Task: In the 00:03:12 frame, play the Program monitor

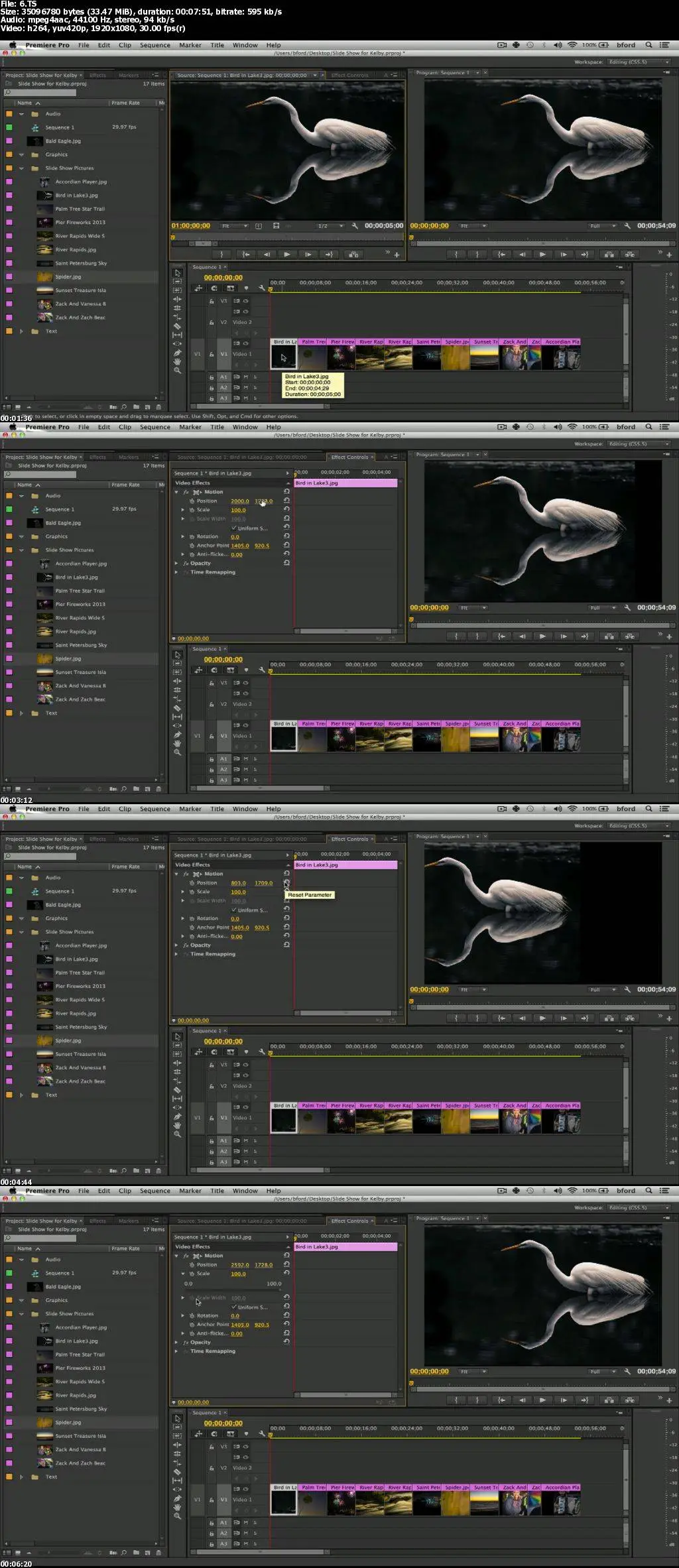Action: point(542,636)
